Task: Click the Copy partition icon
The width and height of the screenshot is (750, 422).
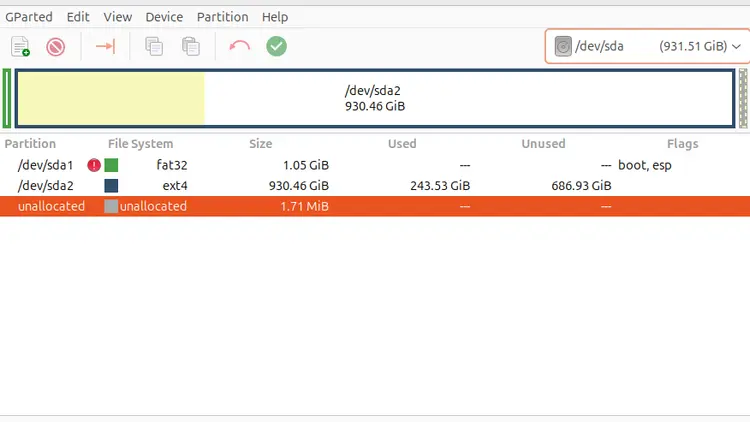Action: point(154,46)
